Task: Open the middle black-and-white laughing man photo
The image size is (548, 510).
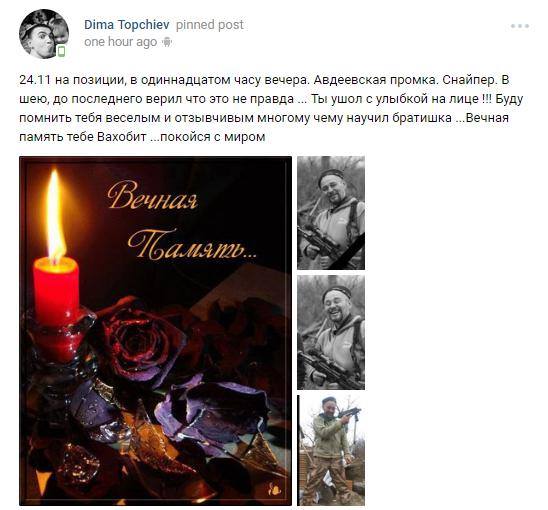Action: (331, 332)
